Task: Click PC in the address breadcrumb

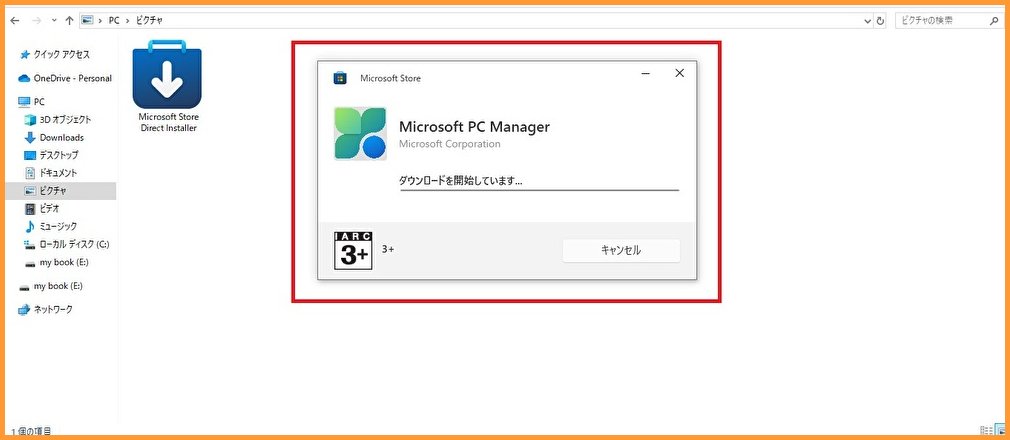Action: pyautogui.click(x=114, y=21)
